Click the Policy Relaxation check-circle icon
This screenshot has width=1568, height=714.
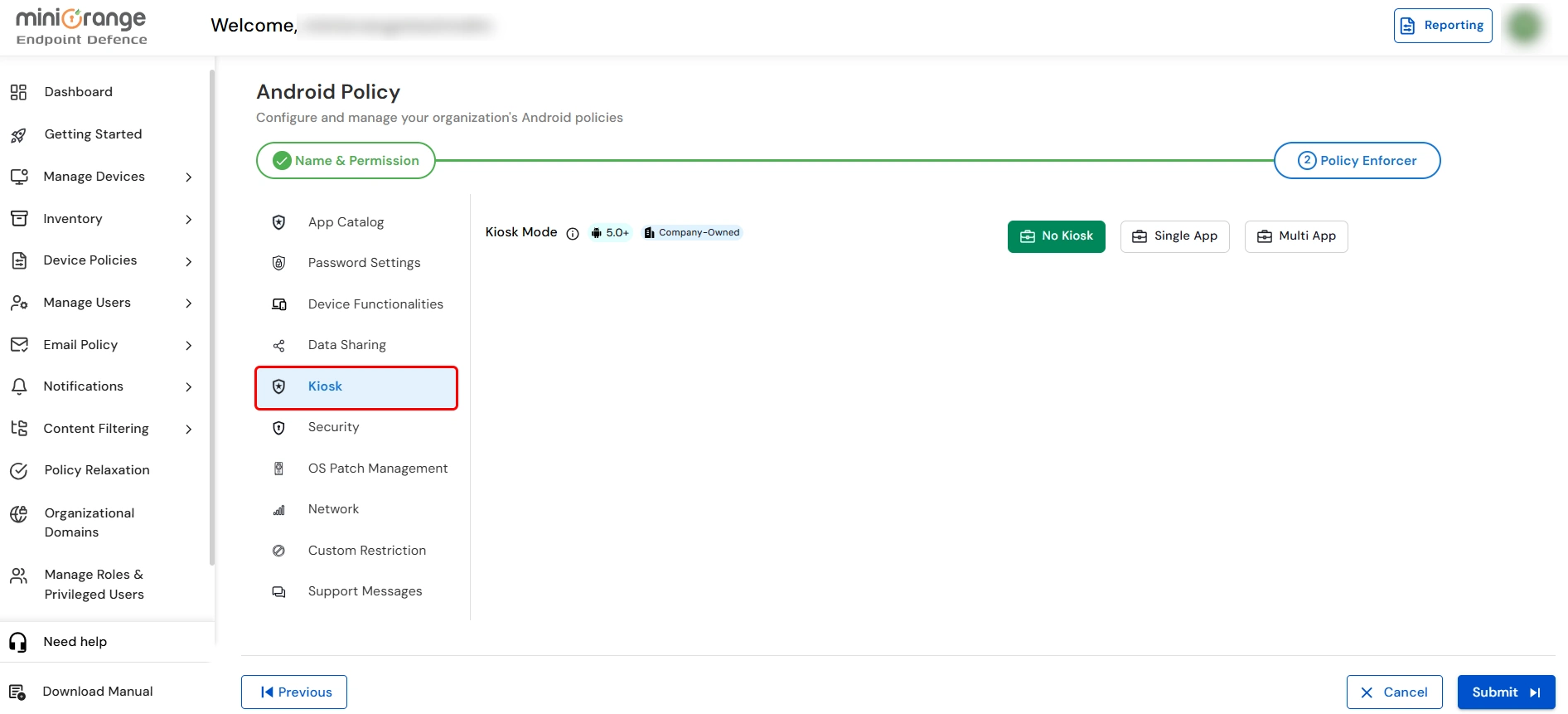point(19,471)
